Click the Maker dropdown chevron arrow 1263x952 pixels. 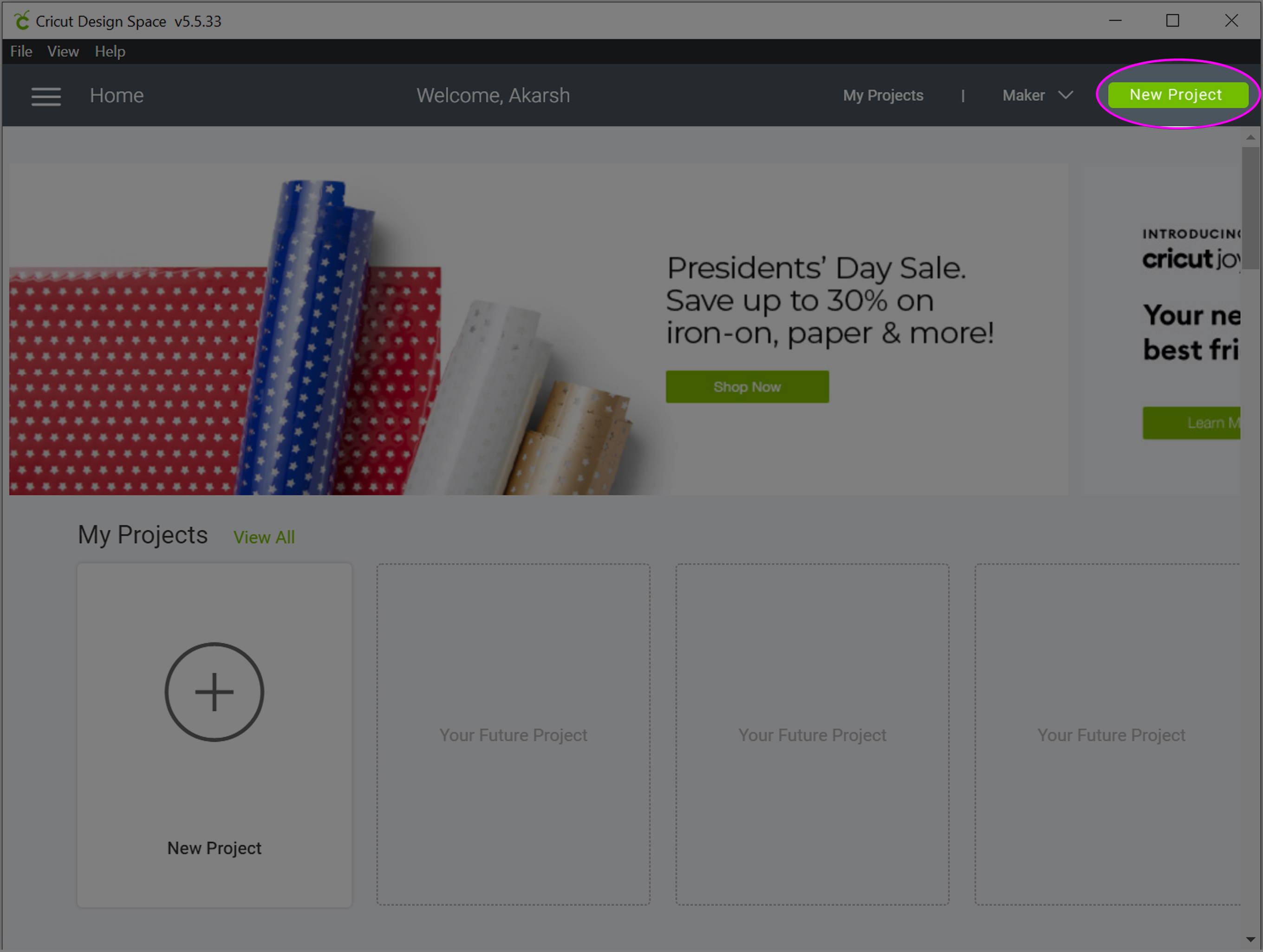tap(1066, 95)
